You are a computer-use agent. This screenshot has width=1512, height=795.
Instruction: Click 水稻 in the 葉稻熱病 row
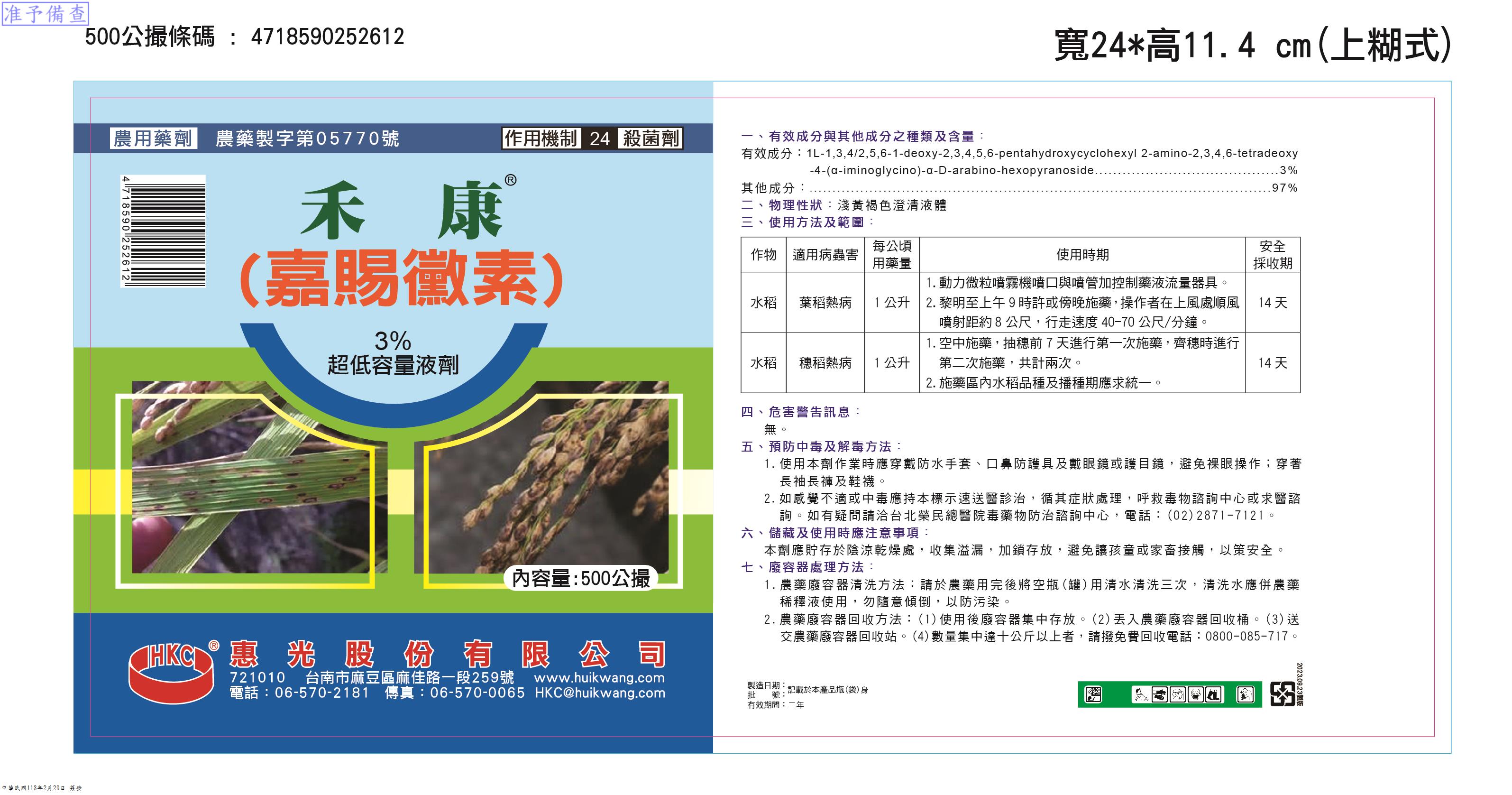coord(764,302)
